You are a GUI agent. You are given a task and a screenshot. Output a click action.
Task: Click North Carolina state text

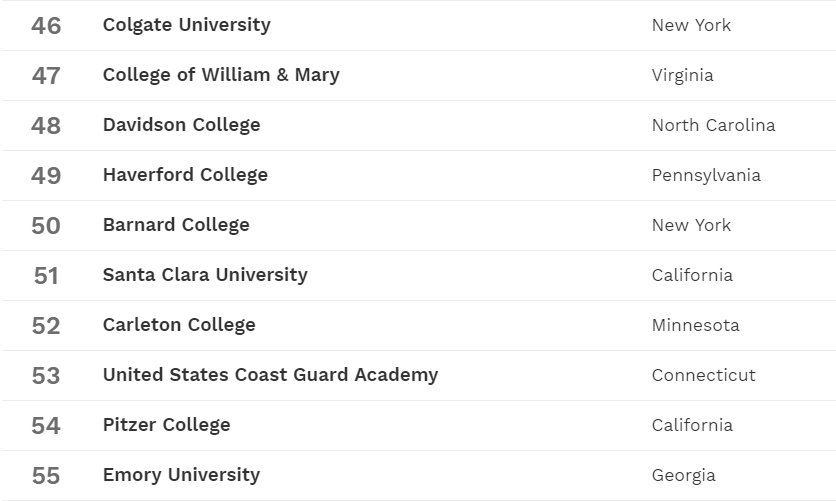point(713,125)
